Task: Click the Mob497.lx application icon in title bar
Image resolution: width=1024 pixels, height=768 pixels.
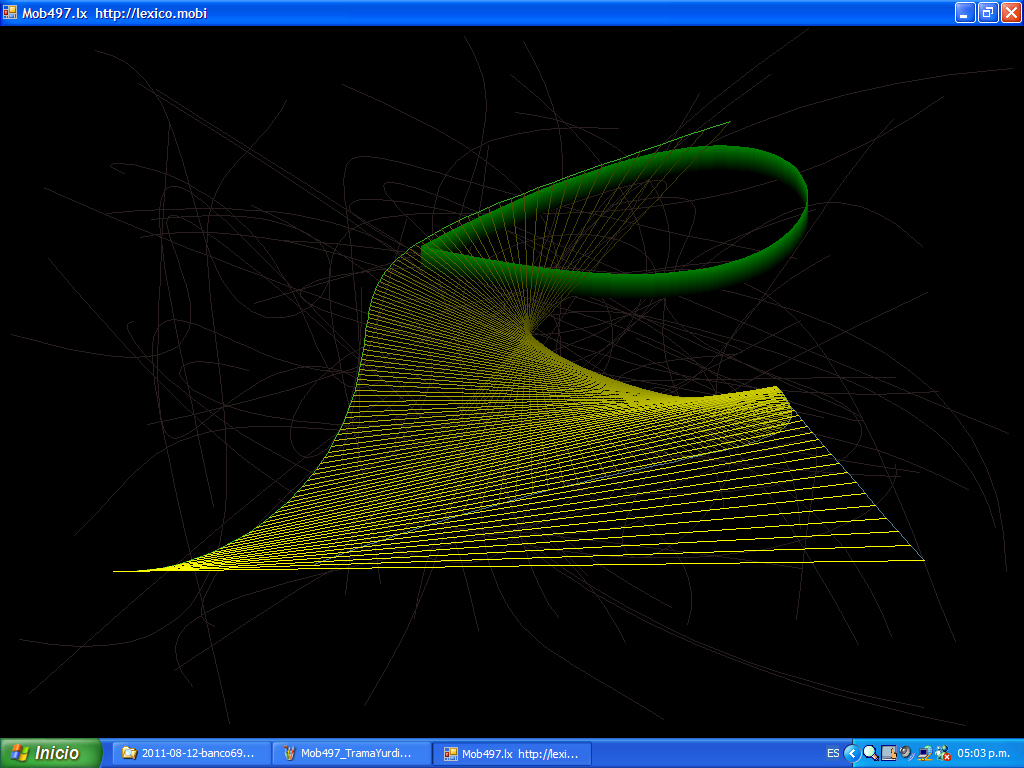Action: click(x=10, y=13)
